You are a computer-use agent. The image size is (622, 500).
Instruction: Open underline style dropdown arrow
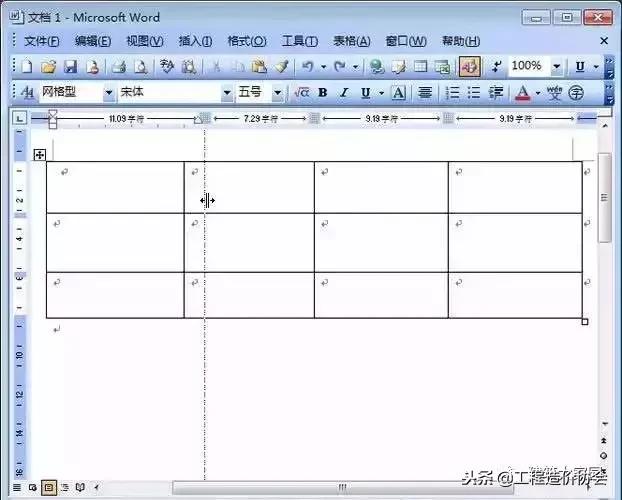[382, 93]
